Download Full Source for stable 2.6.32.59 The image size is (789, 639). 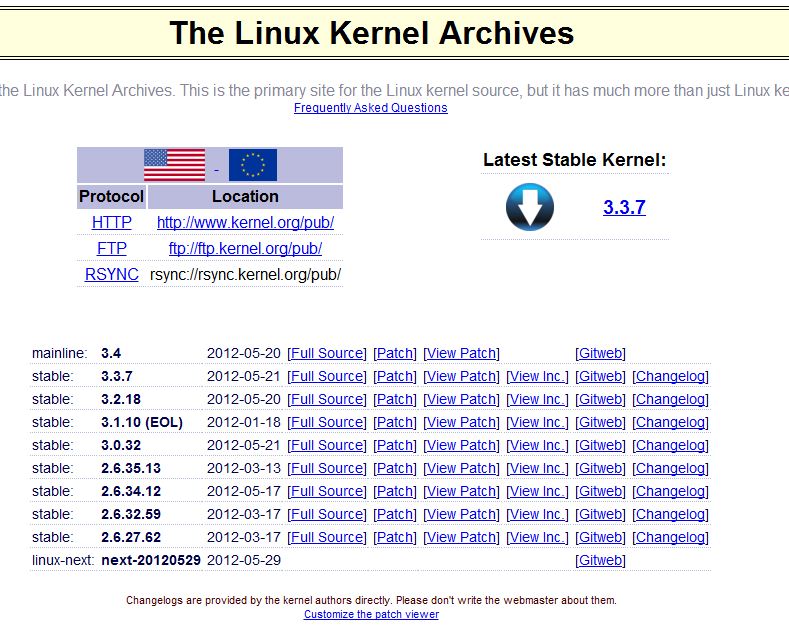point(327,514)
